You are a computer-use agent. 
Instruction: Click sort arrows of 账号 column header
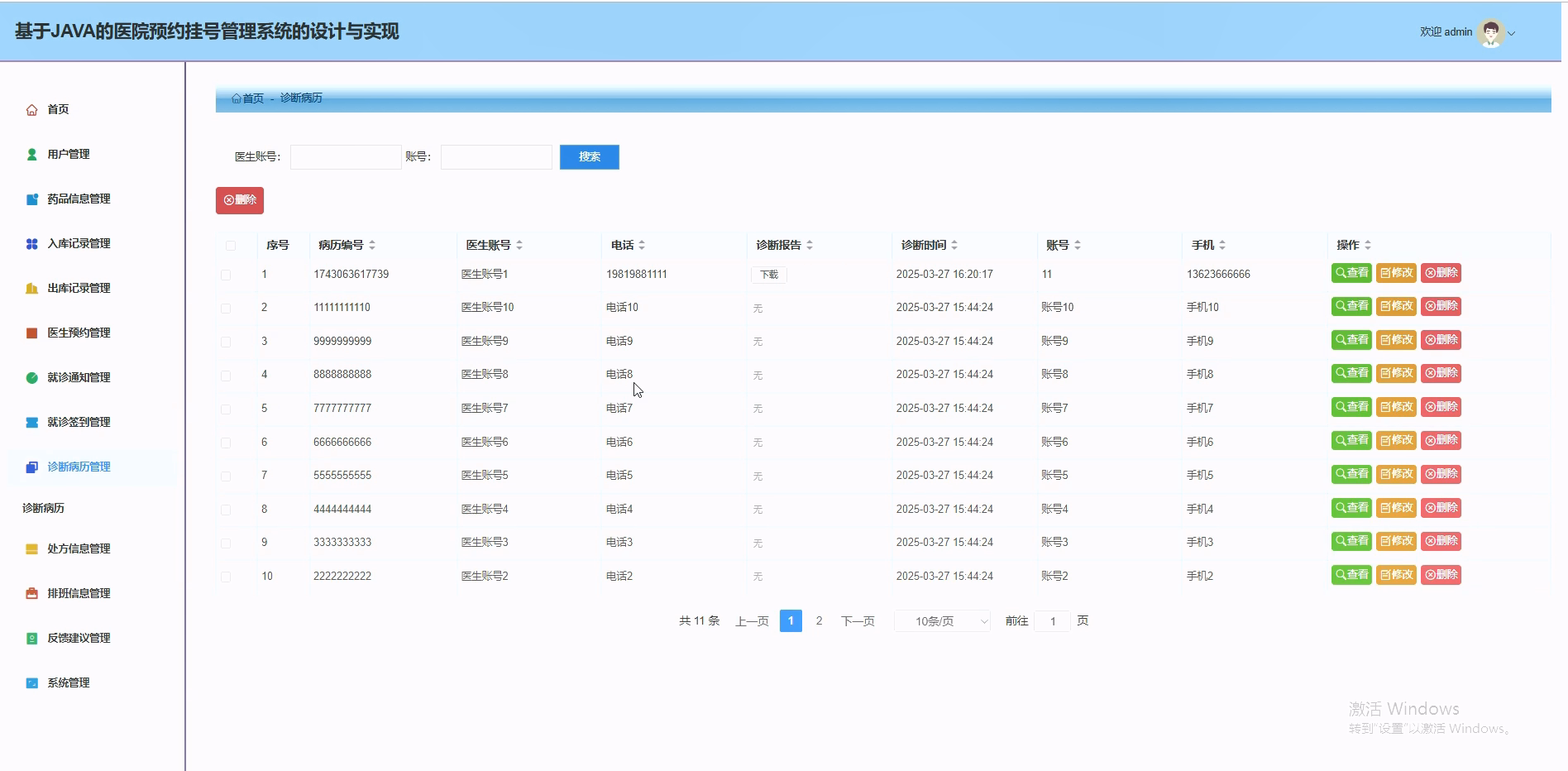click(1078, 245)
